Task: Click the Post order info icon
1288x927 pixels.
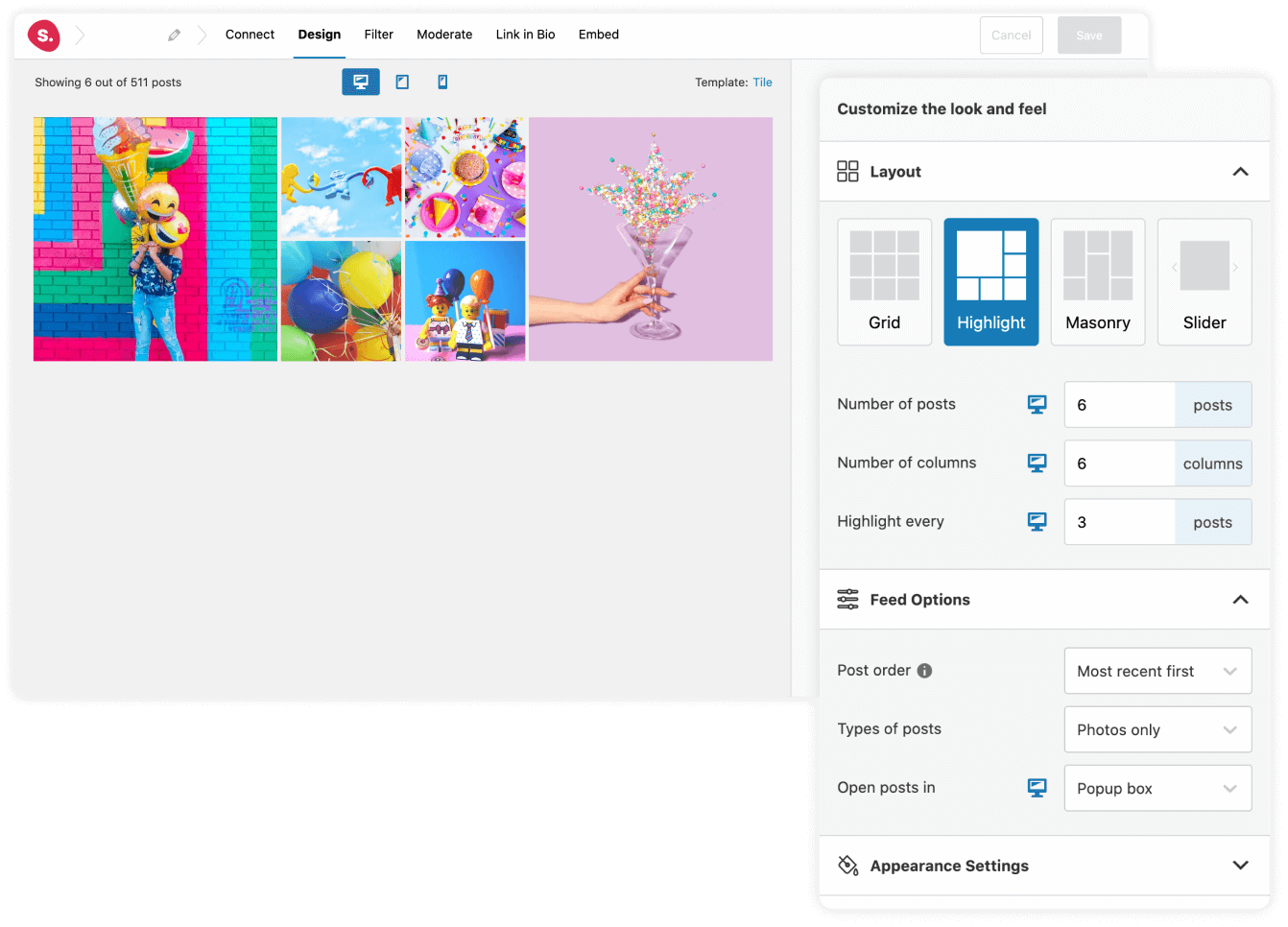Action: [924, 671]
